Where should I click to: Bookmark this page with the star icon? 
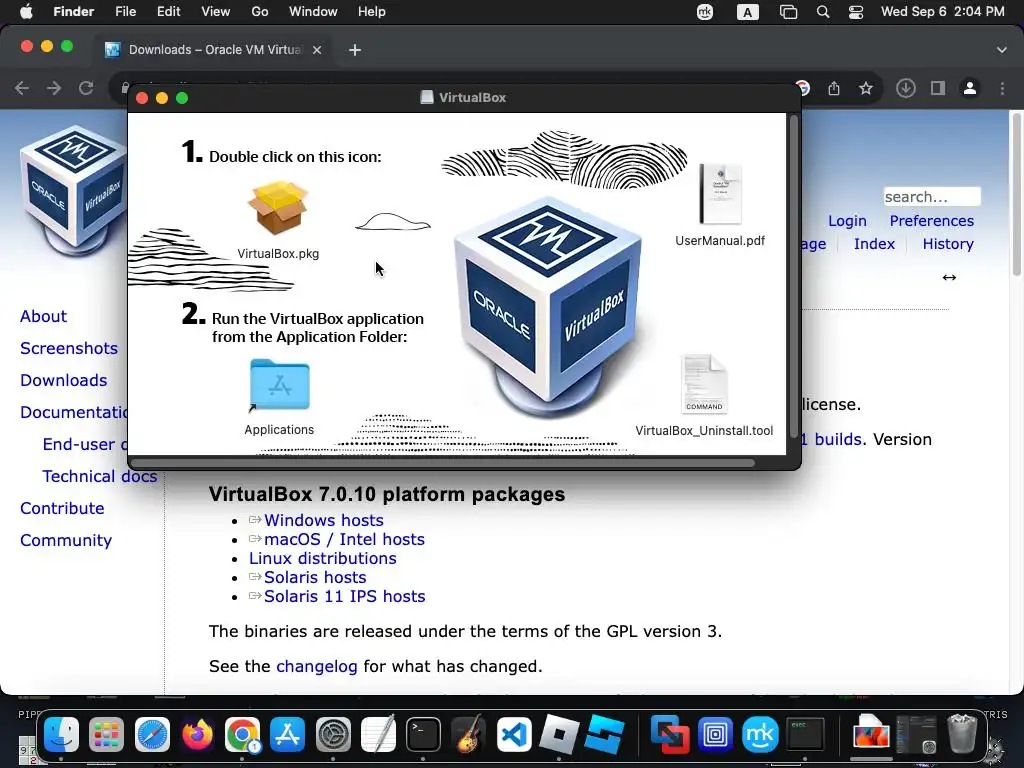click(x=866, y=88)
